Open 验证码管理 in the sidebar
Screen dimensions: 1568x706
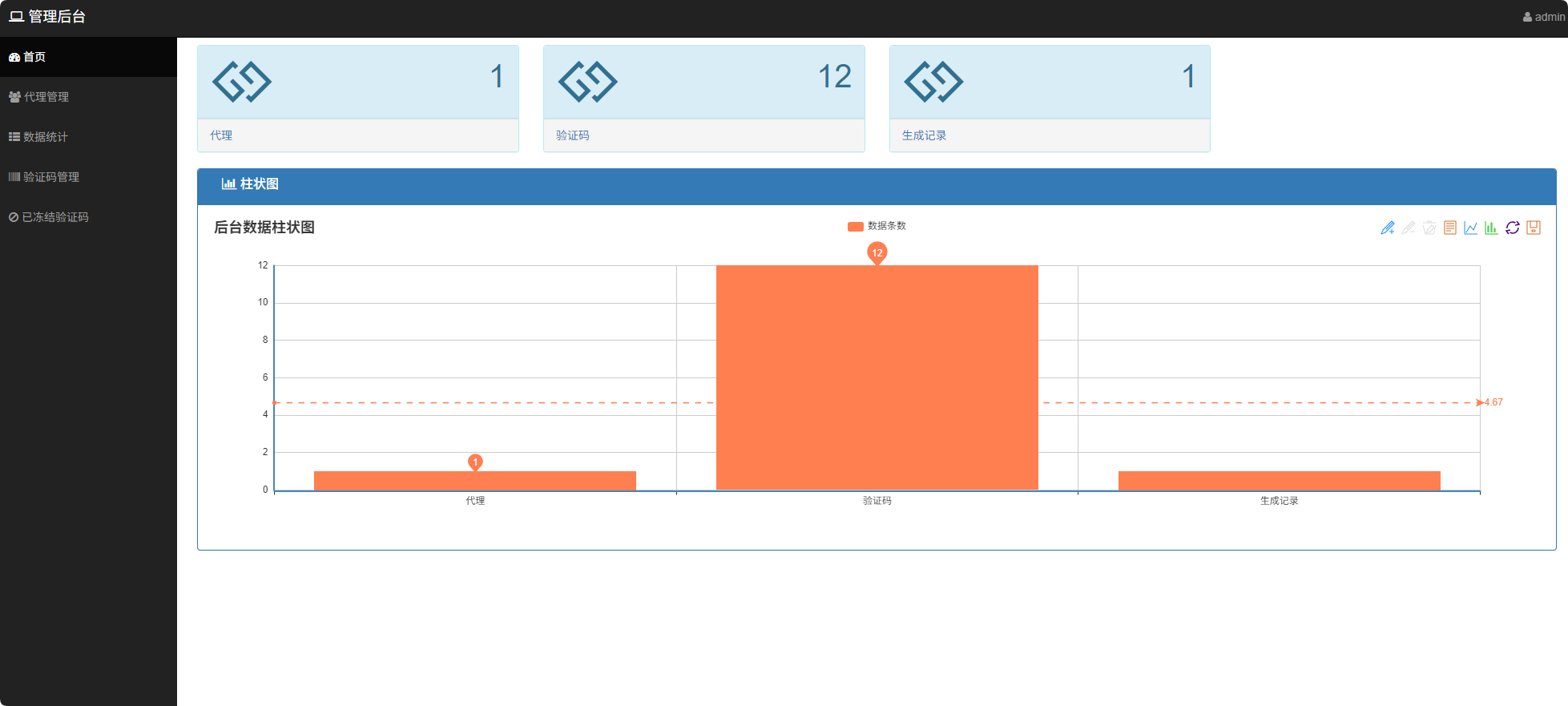[x=88, y=177]
